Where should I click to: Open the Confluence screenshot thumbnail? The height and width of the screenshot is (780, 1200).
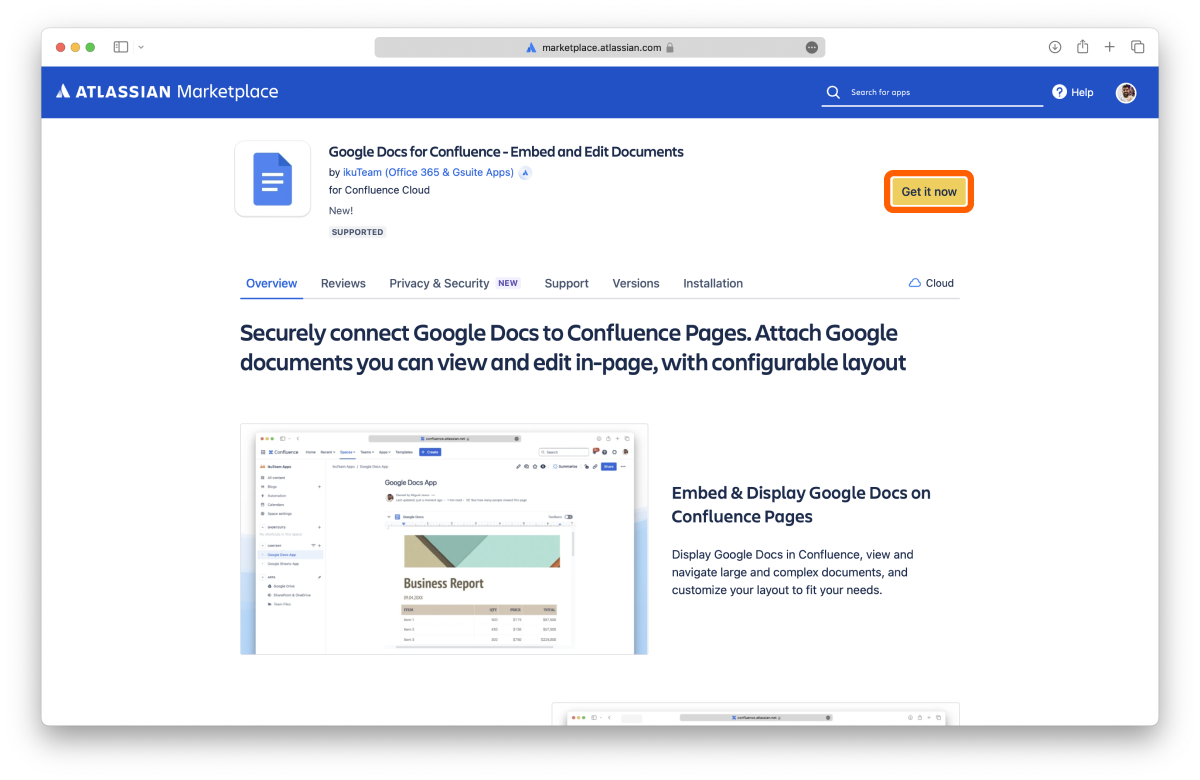444,539
